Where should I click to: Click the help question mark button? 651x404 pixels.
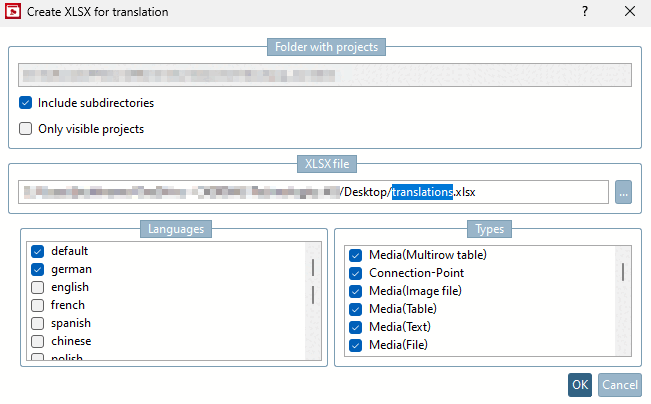[585, 12]
